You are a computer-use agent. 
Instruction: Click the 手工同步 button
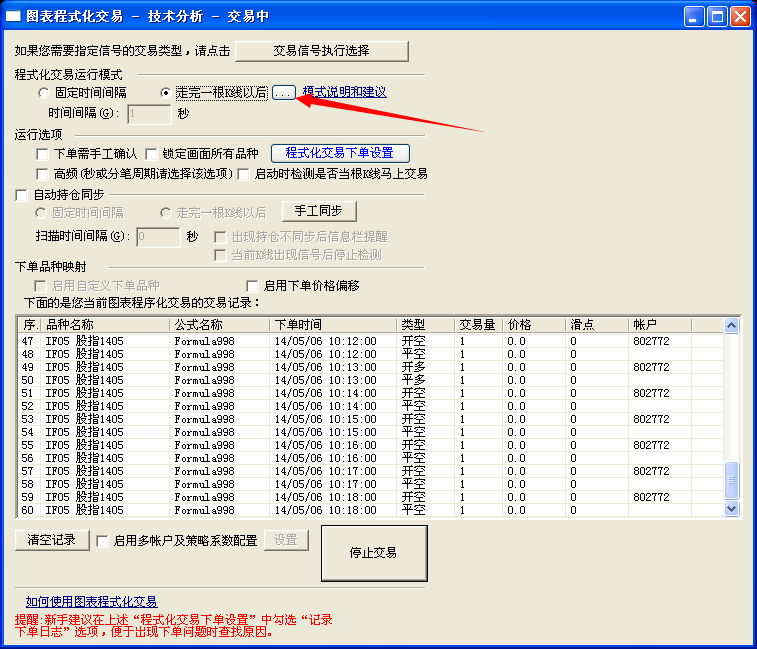click(319, 211)
